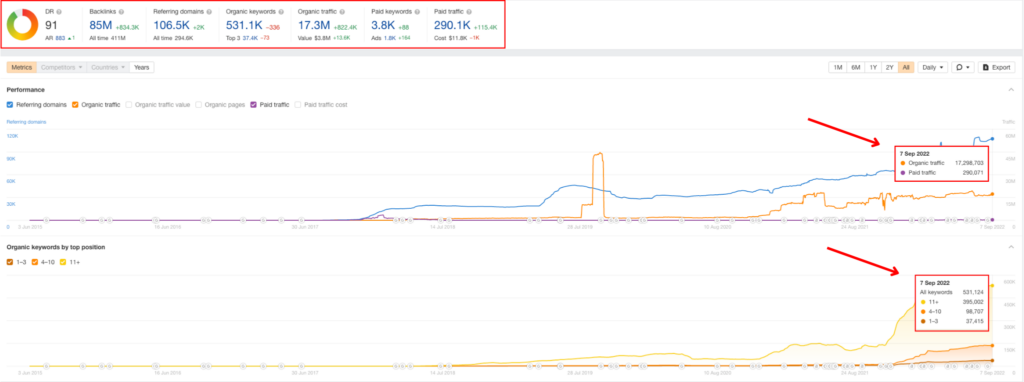Click the Organic keywords by top position heading
Viewport: 1024px width, 382px height.
(56, 247)
